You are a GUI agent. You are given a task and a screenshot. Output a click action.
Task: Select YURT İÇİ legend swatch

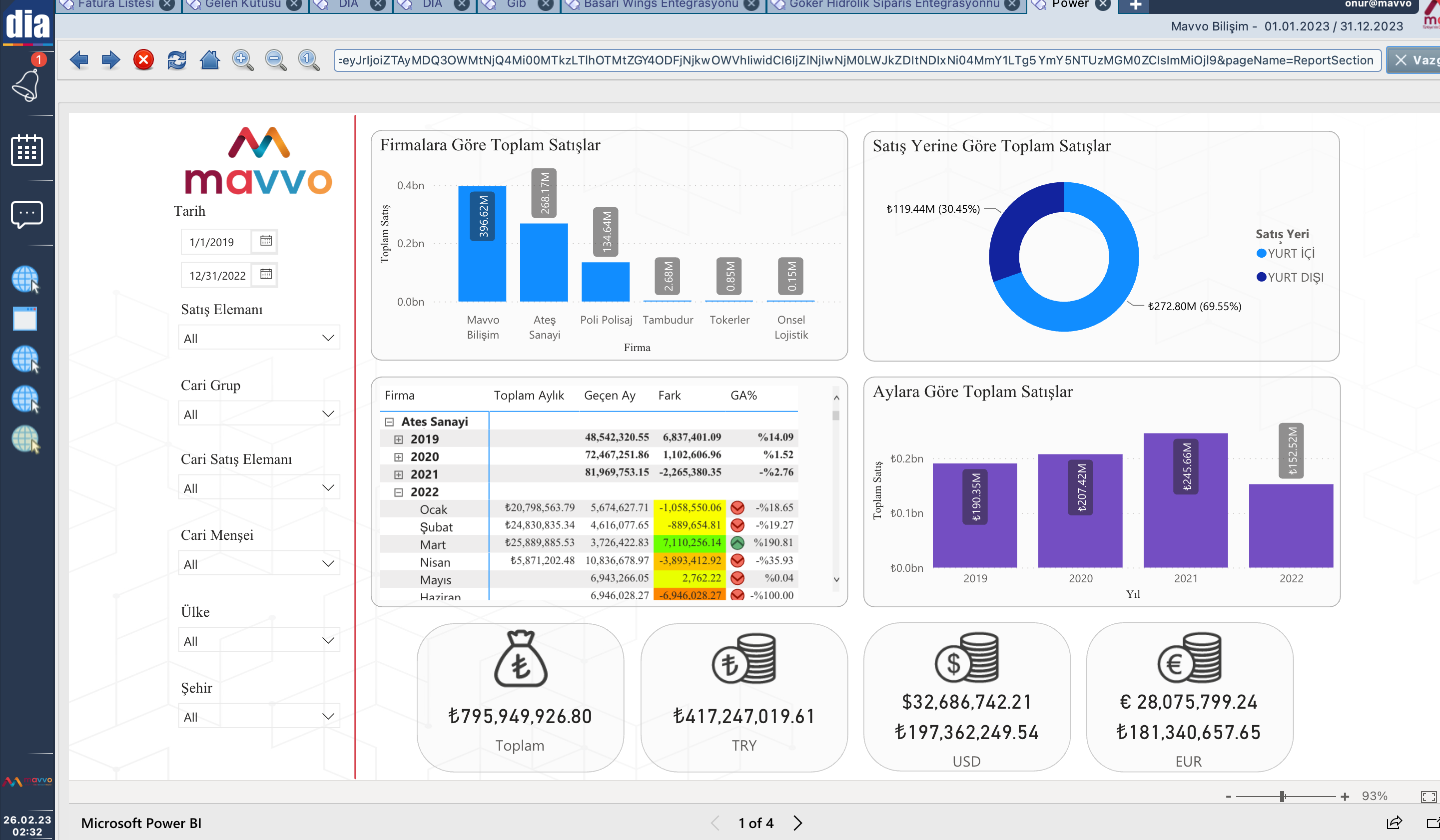pos(1261,253)
